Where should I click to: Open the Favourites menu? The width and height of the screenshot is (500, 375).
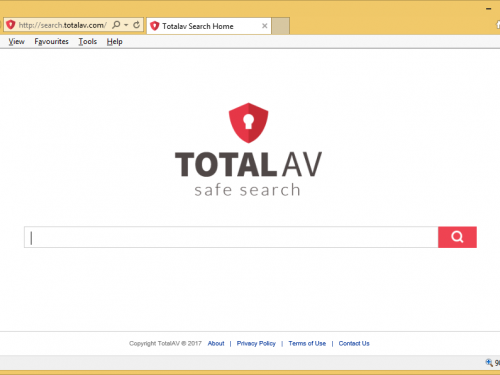click(x=51, y=42)
